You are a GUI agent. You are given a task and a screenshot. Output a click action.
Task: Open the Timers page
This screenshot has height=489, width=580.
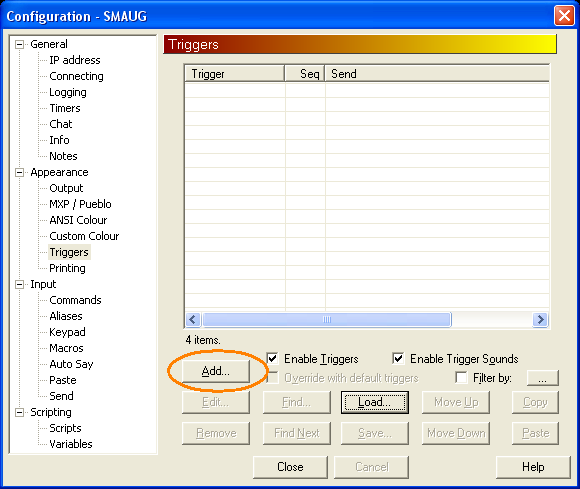(x=65, y=108)
